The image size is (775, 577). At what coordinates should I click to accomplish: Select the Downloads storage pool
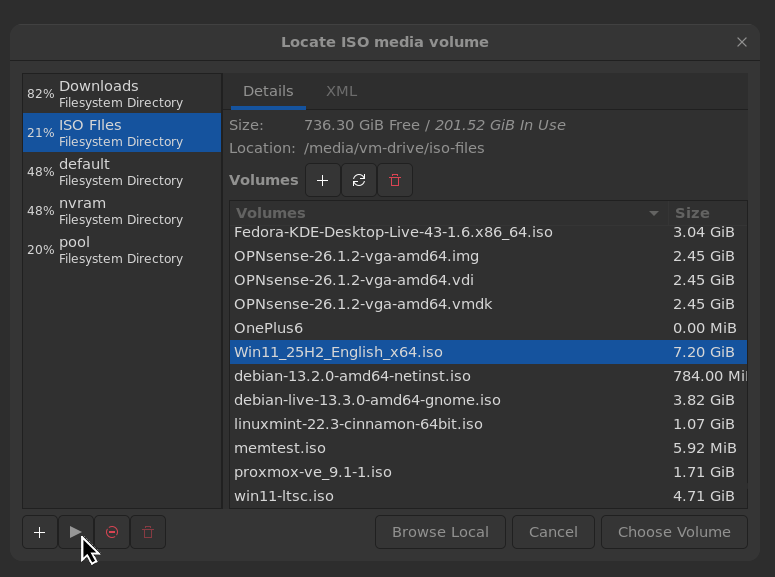[x=121, y=93]
